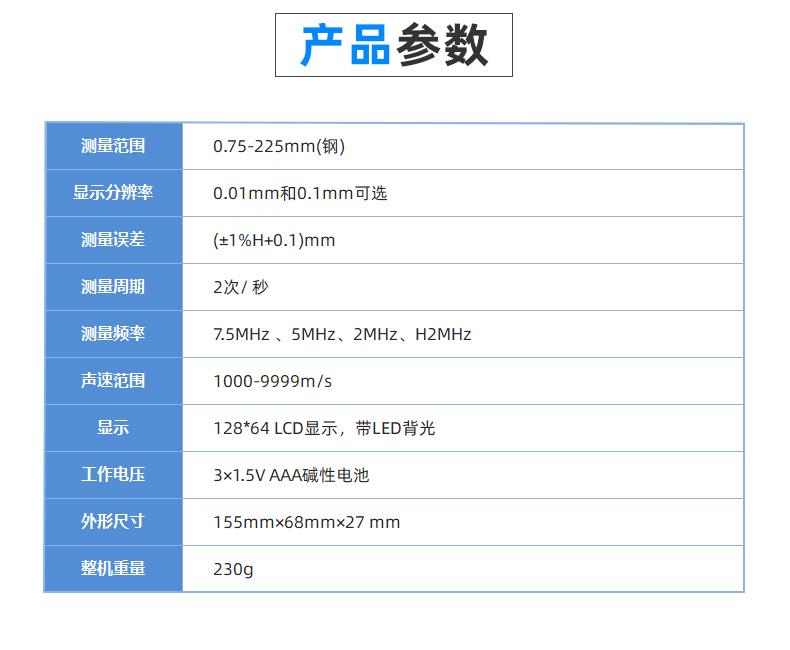Click the 0.01mm和0.1mm可选 text
Image resolution: width=790 pixels, height=650 pixels.
click(x=300, y=194)
